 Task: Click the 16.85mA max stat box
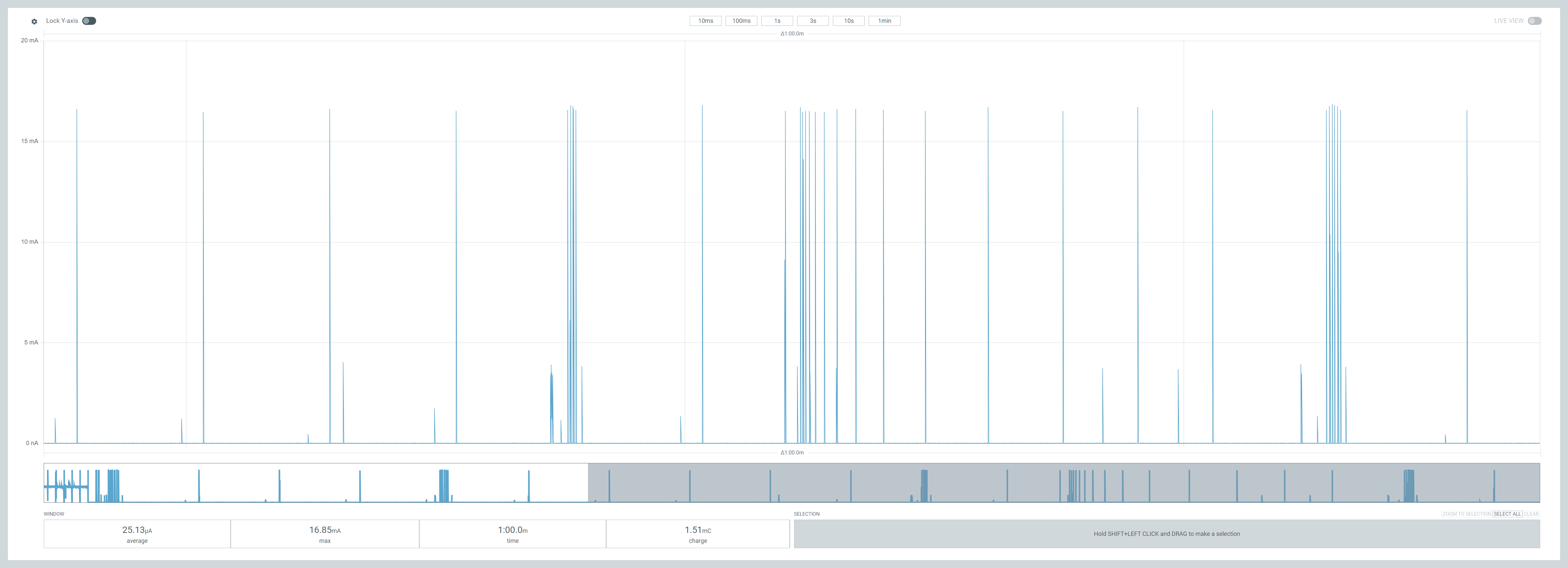point(324,534)
